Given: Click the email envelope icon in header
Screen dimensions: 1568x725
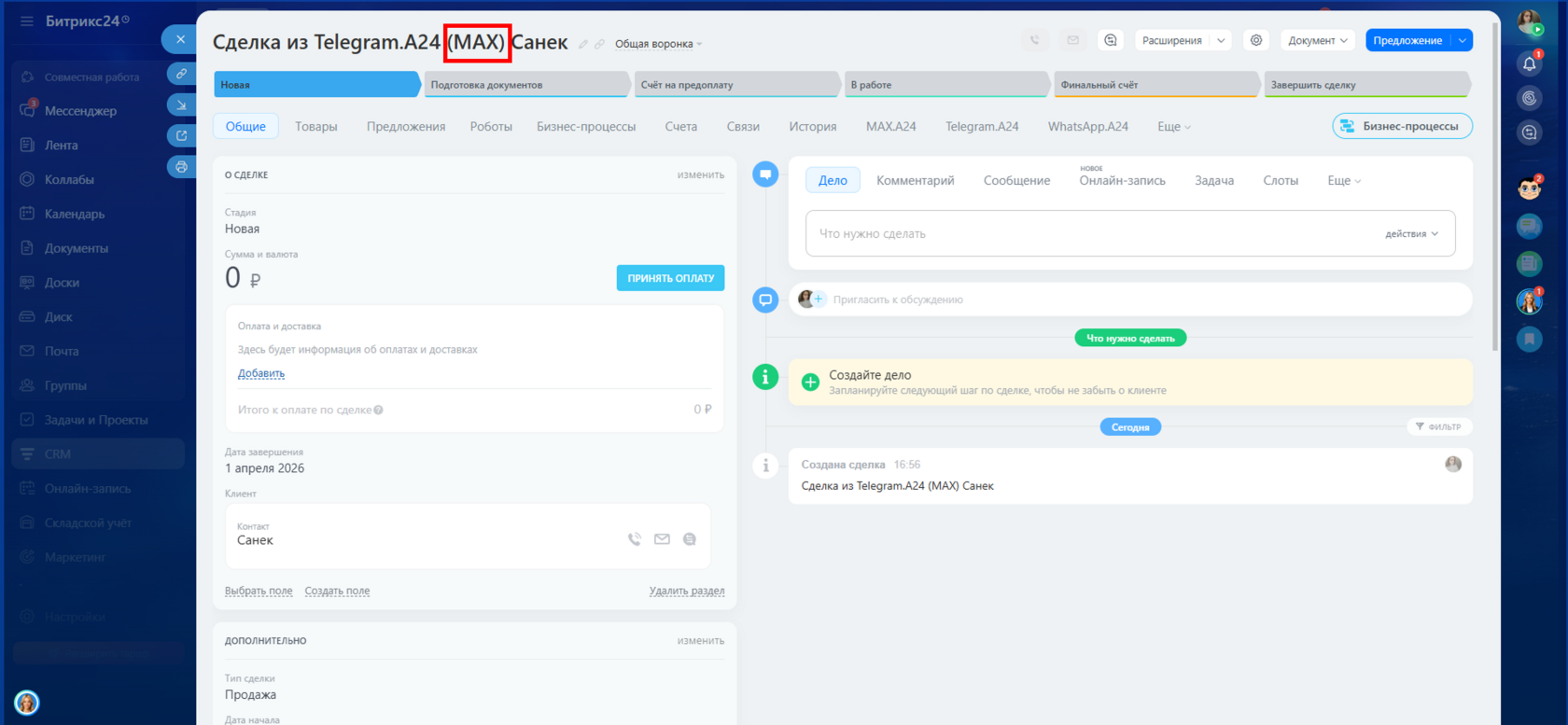Looking at the screenshot, I should [1072, 40].
